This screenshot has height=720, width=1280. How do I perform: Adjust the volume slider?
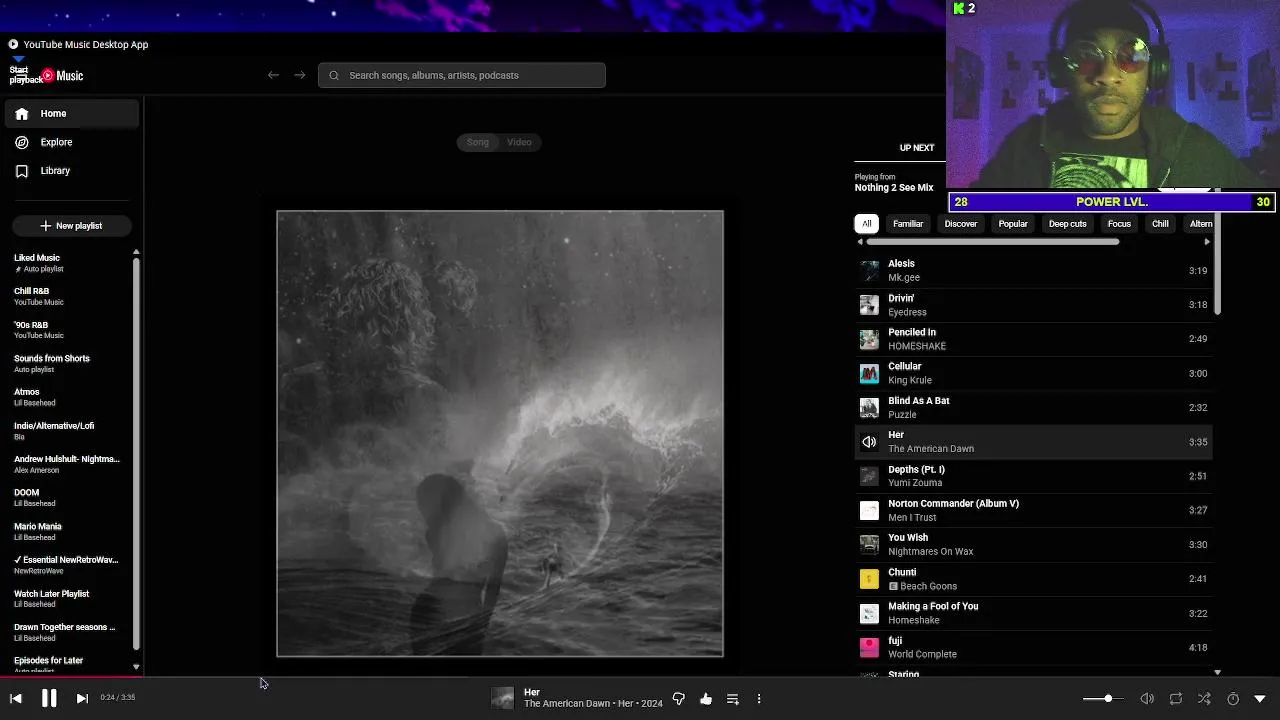click(x=1104, y=699)
